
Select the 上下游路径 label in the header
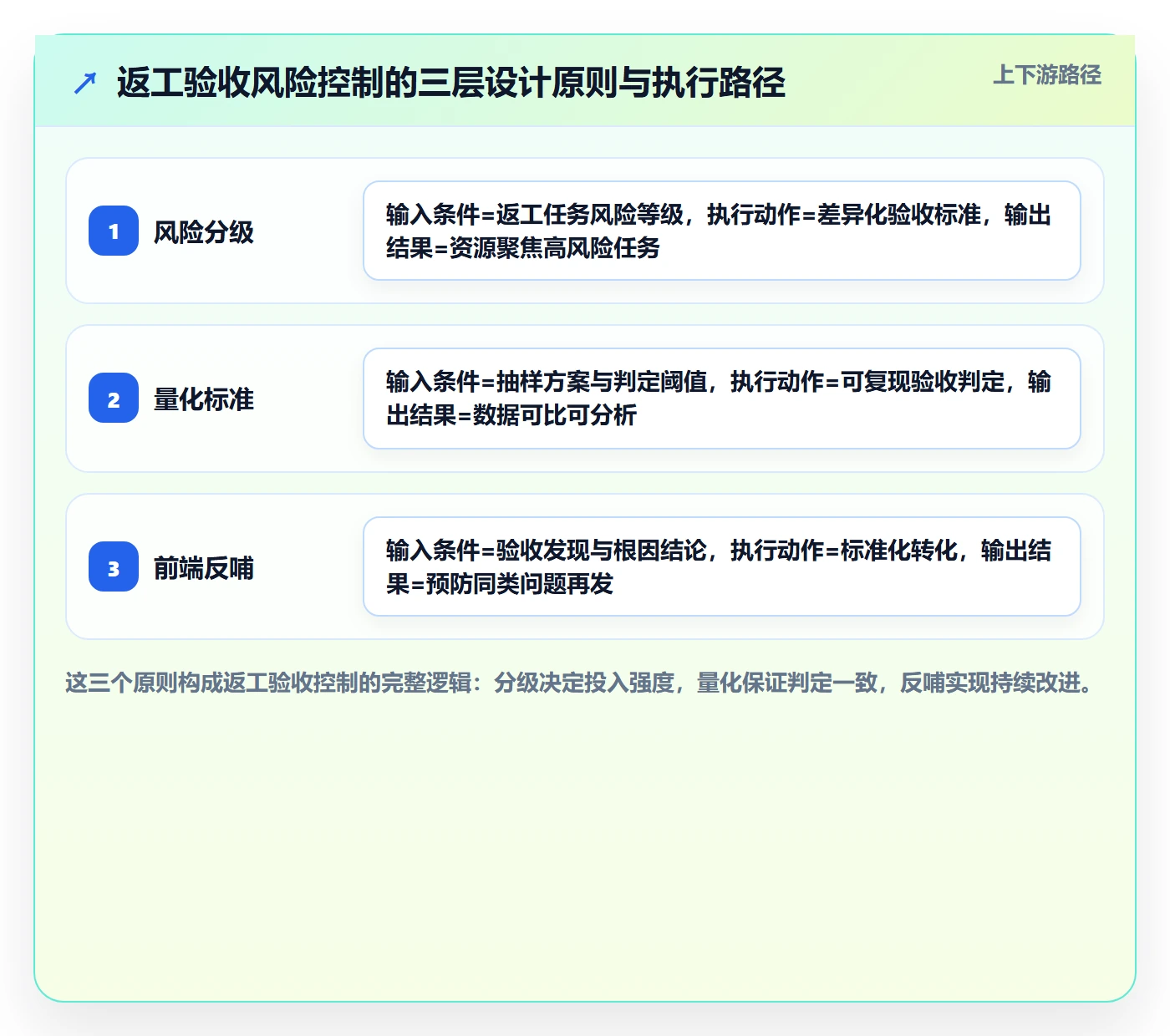coord(1047,75)
